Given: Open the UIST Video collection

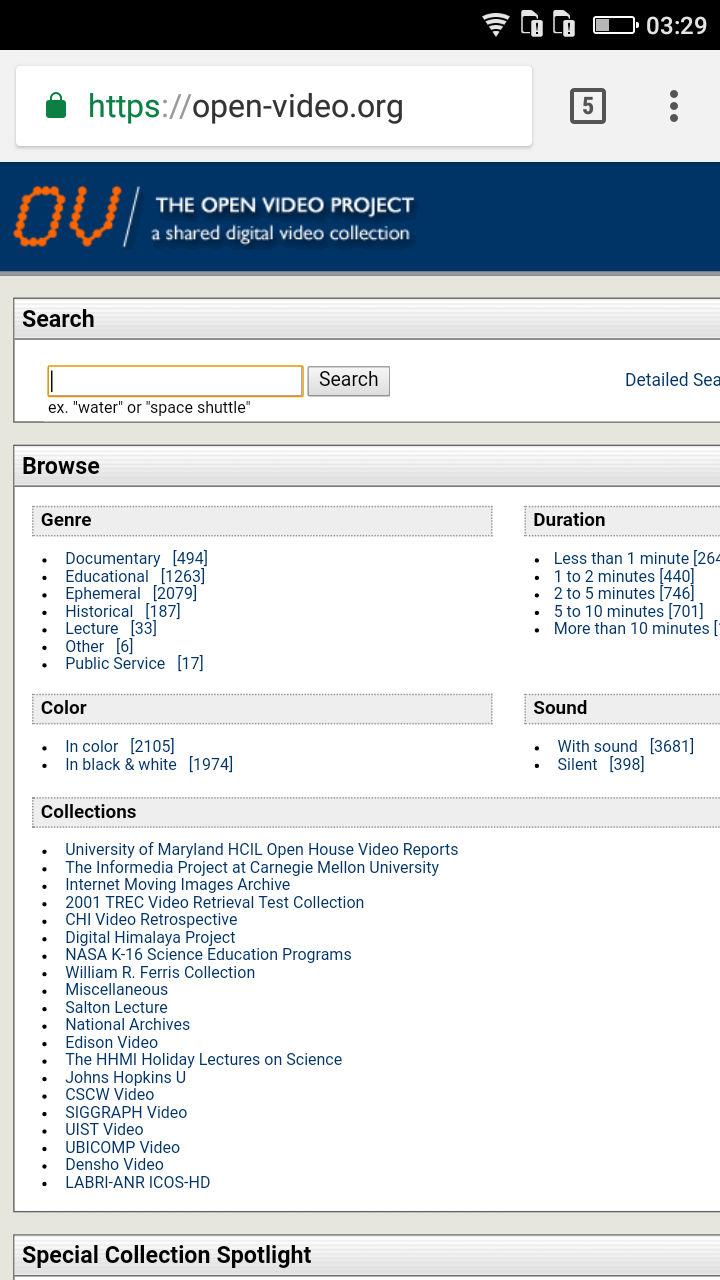Looking at the screenshot, I should 104,1129.
